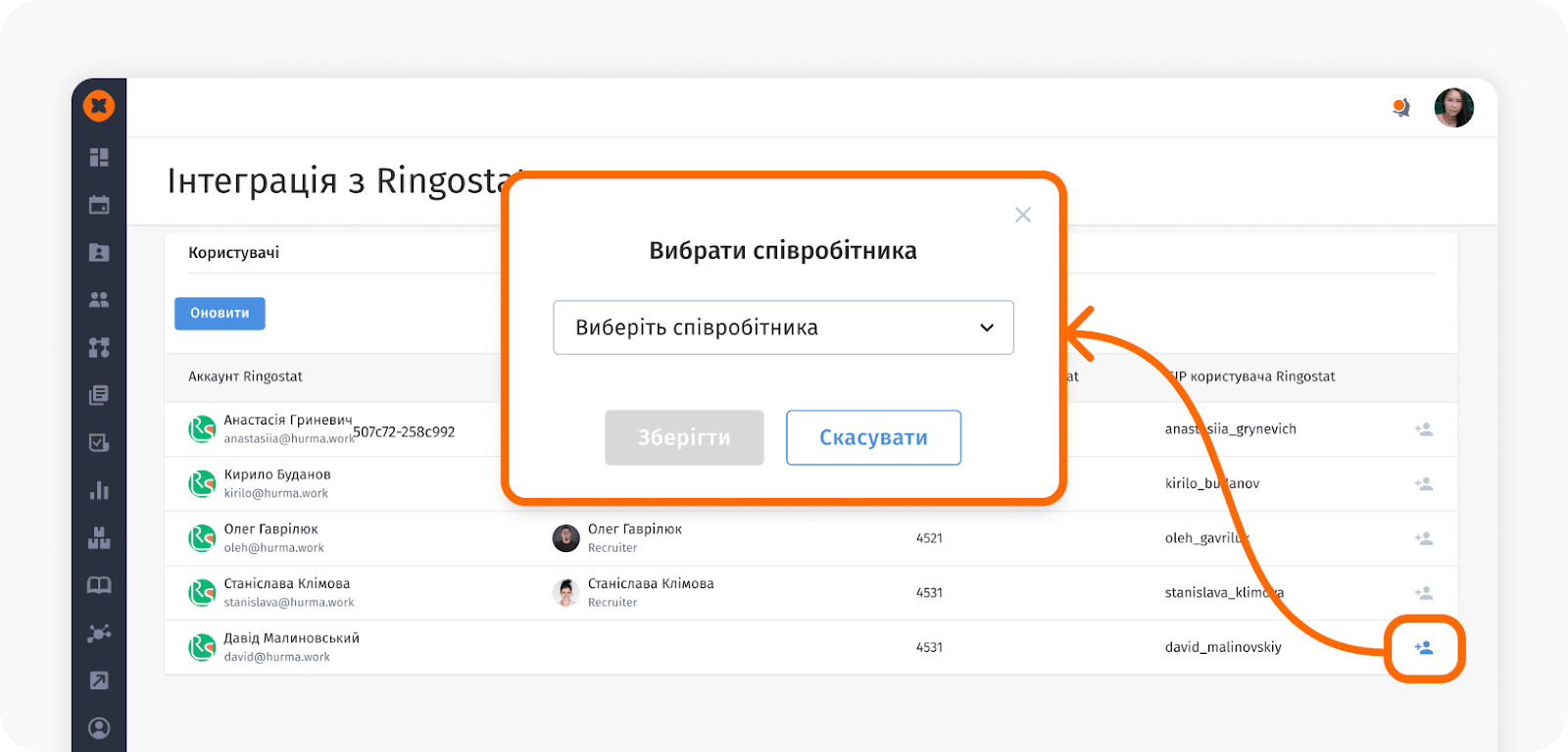This screenshot has width=1568, height=752.
Task: Open the arrow export icon in sidebar
Action: [x=99, y=680]
